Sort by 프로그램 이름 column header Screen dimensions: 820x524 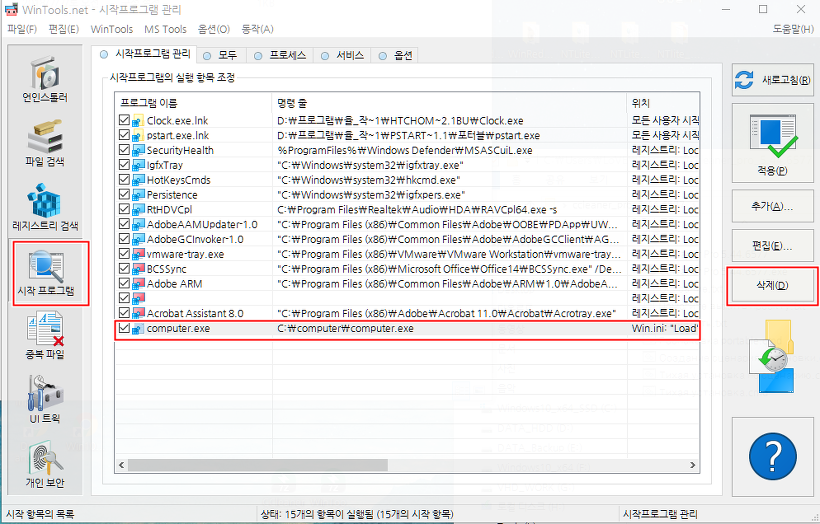coord(193,103)
